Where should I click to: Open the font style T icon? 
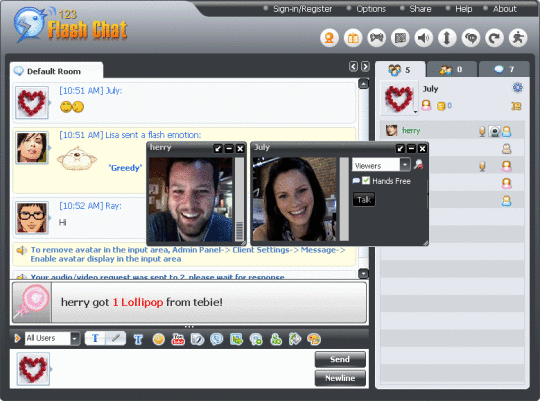(x=138, y=339)
